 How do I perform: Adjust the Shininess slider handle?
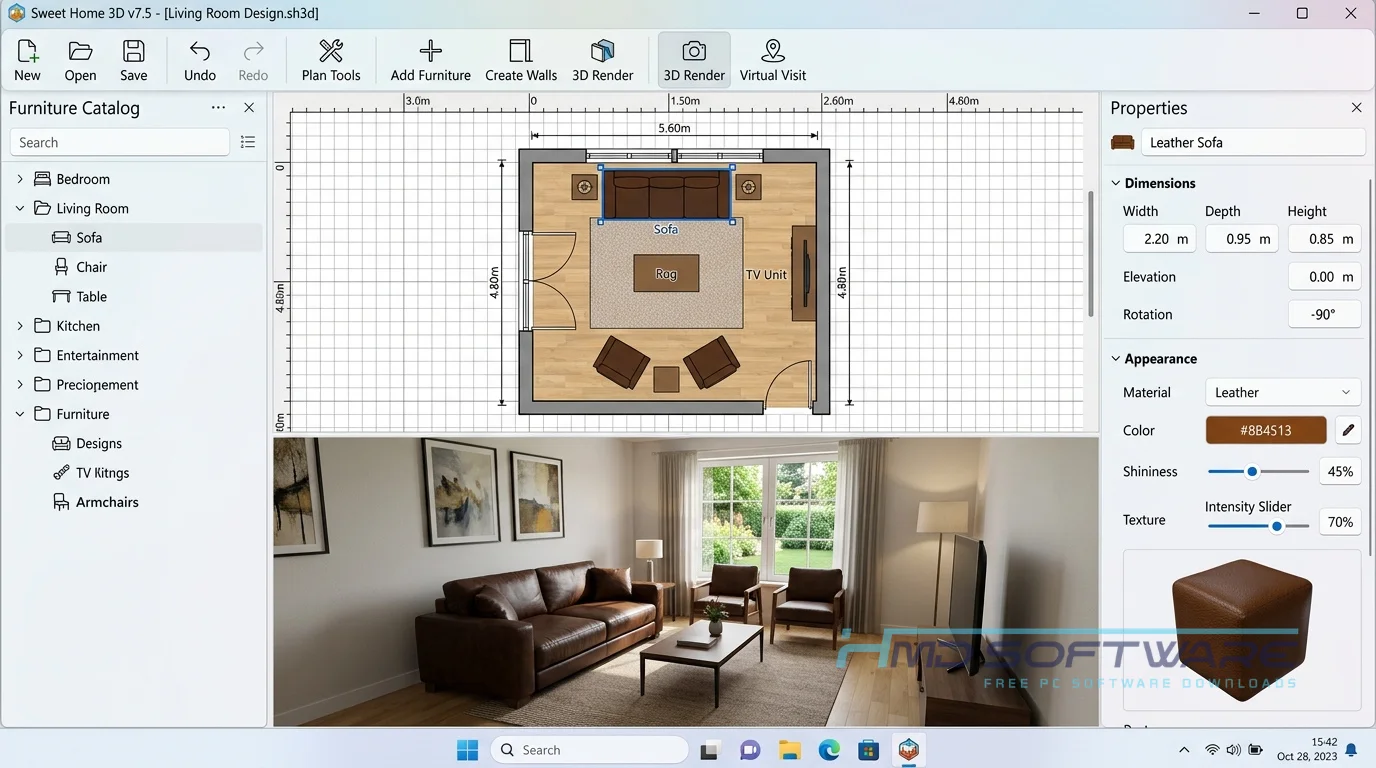coord(1251,471)
